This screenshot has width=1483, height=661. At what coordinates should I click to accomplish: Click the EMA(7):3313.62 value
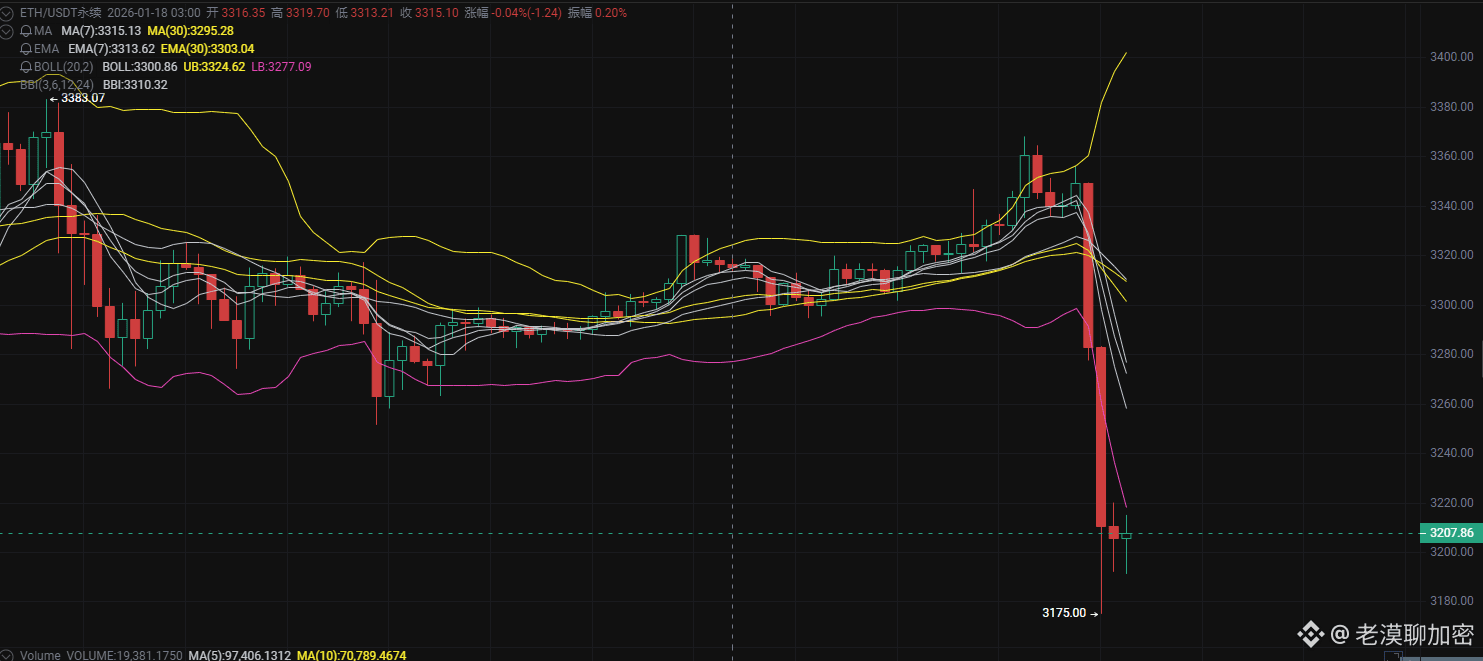112,49
